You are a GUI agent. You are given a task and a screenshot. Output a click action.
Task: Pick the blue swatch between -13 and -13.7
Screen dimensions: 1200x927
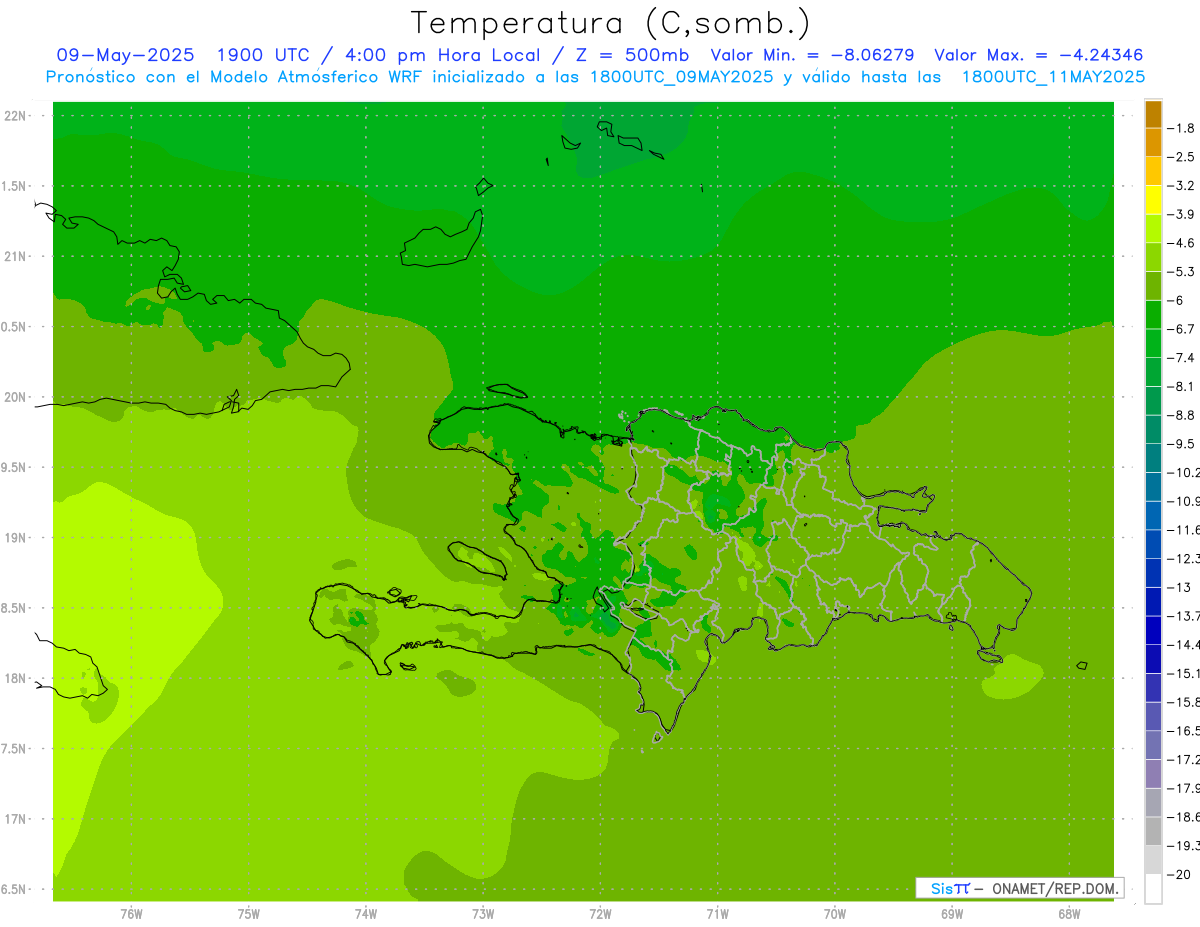[x=1153, y=602]
